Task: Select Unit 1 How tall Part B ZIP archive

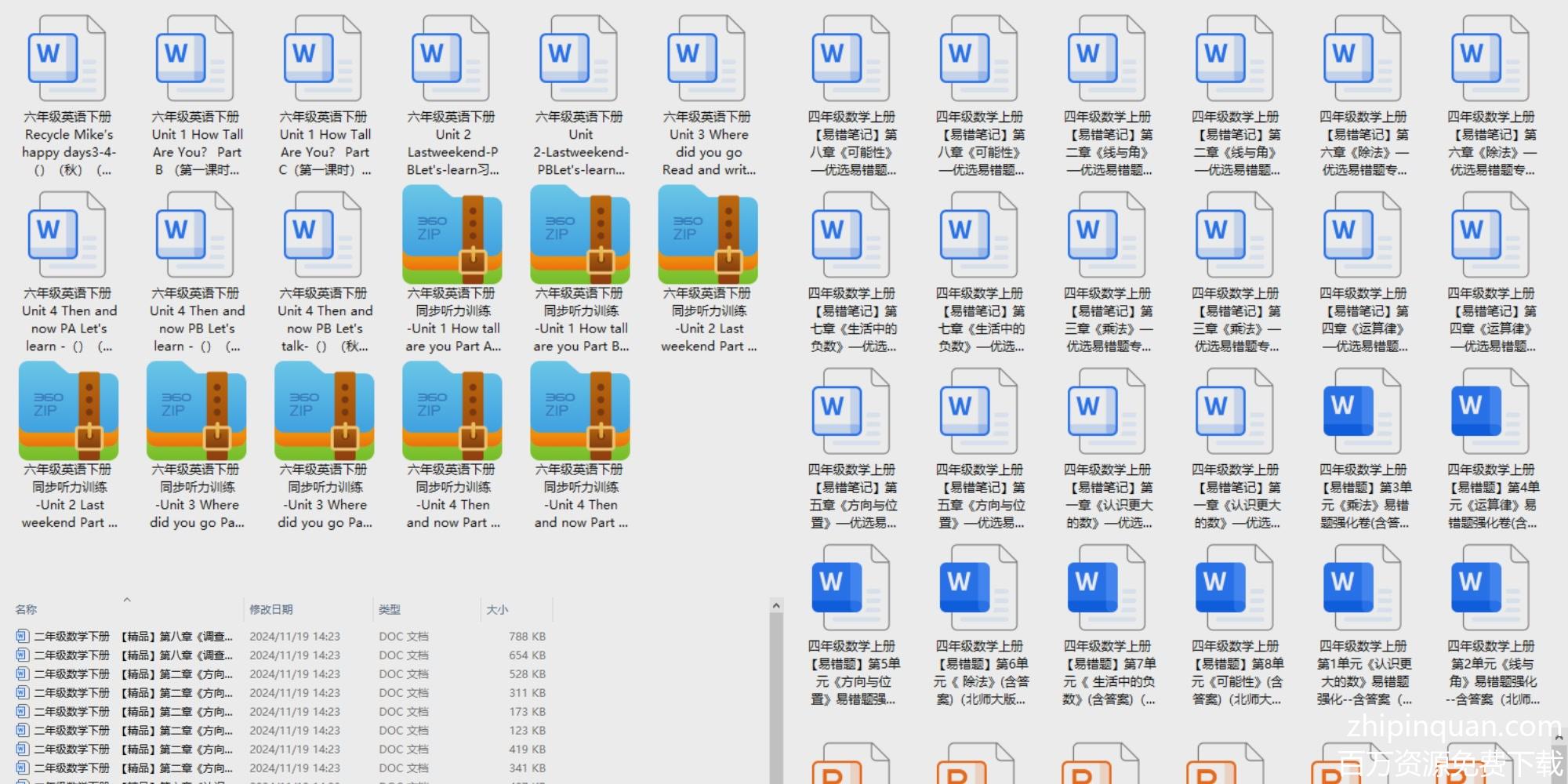Action: (579, 235)
